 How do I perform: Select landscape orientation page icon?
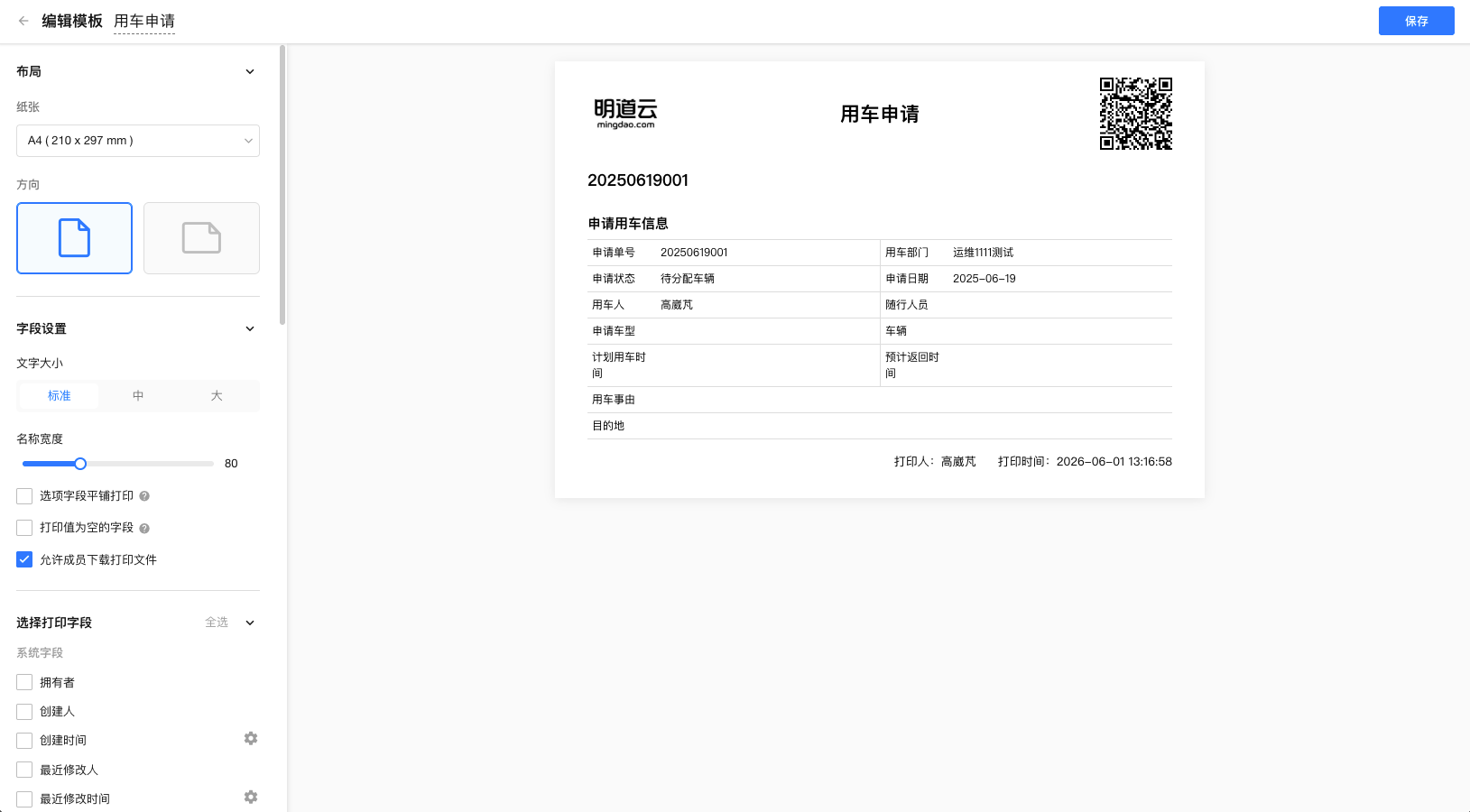201,238
